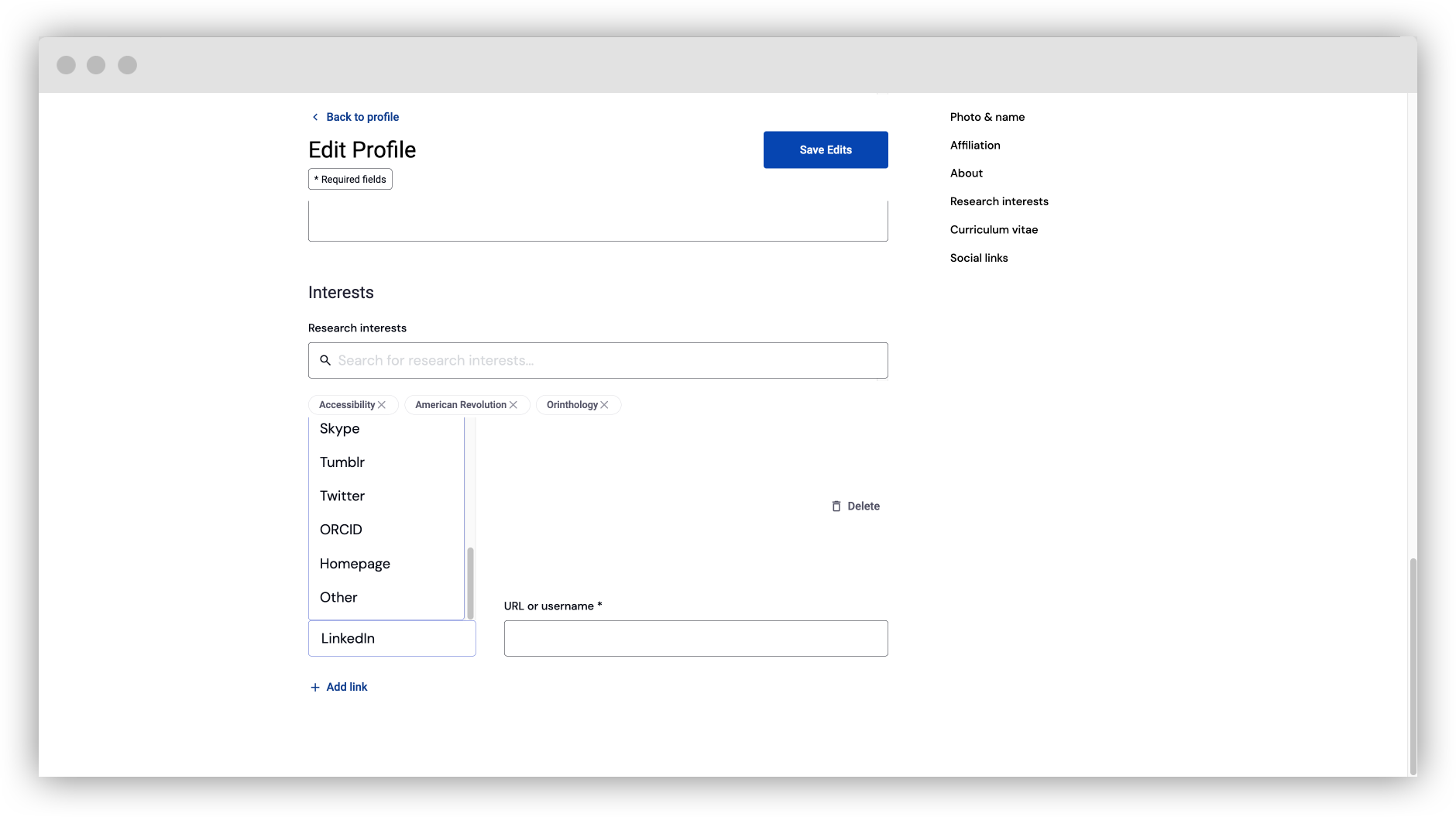Click the search magnifier in research interests
Screen dimensions: 1456x817
click(325, 360)
